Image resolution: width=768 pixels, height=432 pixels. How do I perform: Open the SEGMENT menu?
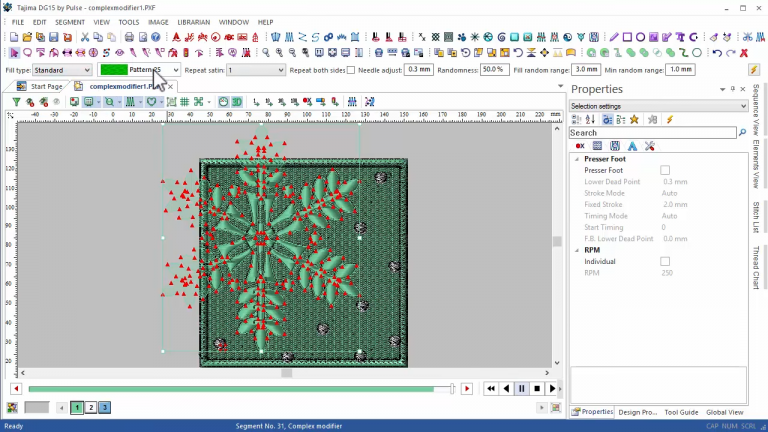pyautogui.click(x=70, y=21)
